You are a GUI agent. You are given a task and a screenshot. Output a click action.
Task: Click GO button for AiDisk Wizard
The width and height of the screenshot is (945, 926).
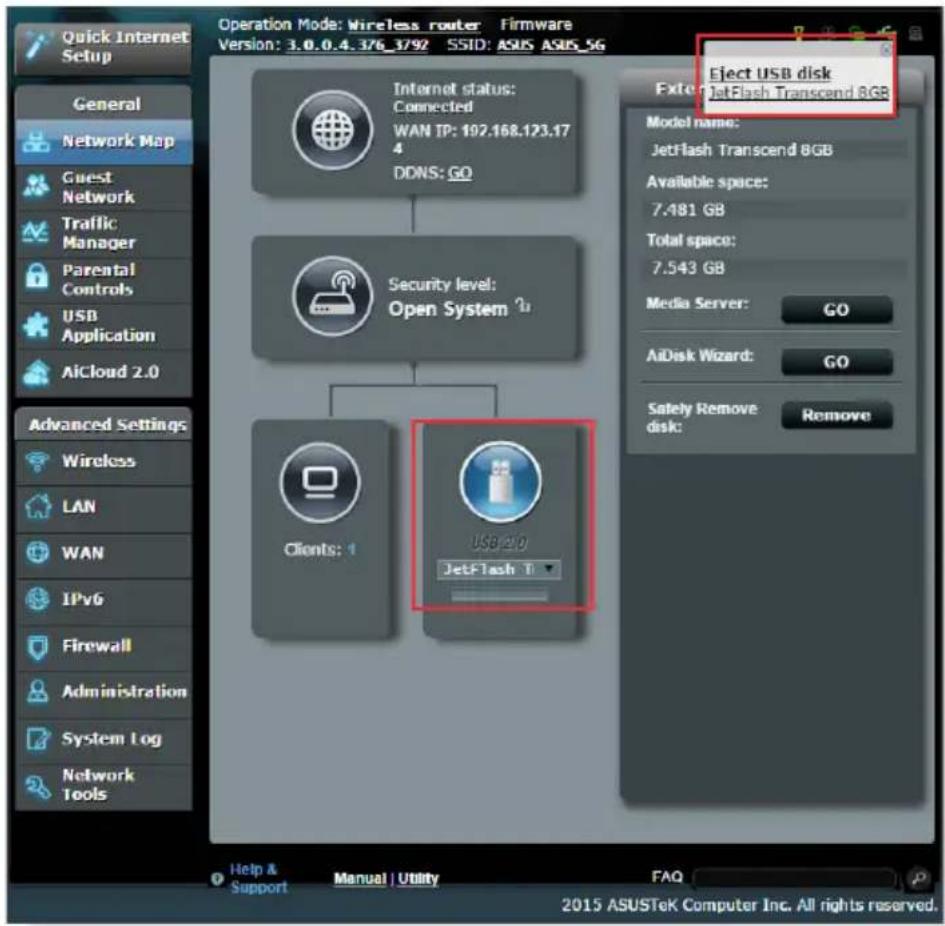point(837,362)
